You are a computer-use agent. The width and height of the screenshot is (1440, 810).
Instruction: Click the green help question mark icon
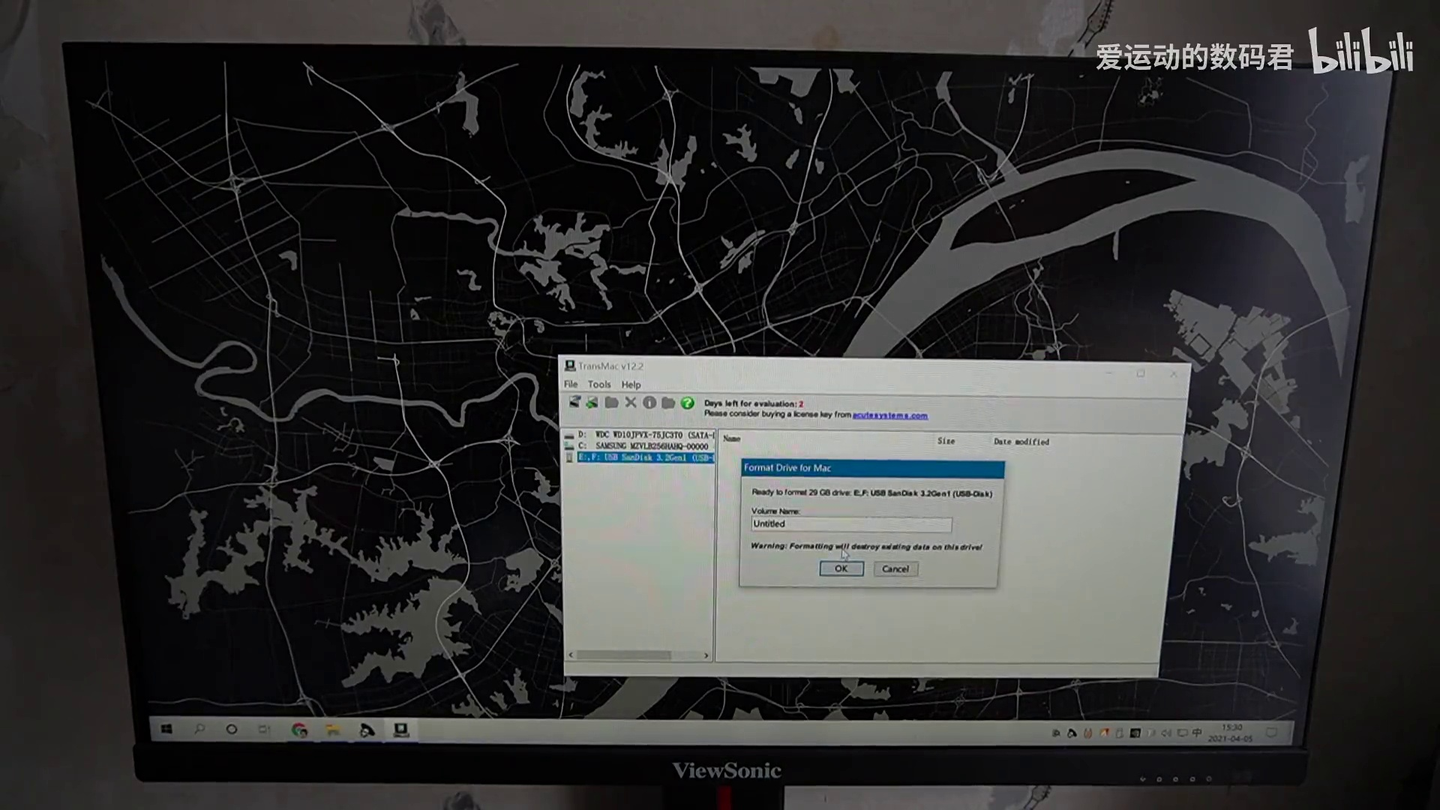687,403
